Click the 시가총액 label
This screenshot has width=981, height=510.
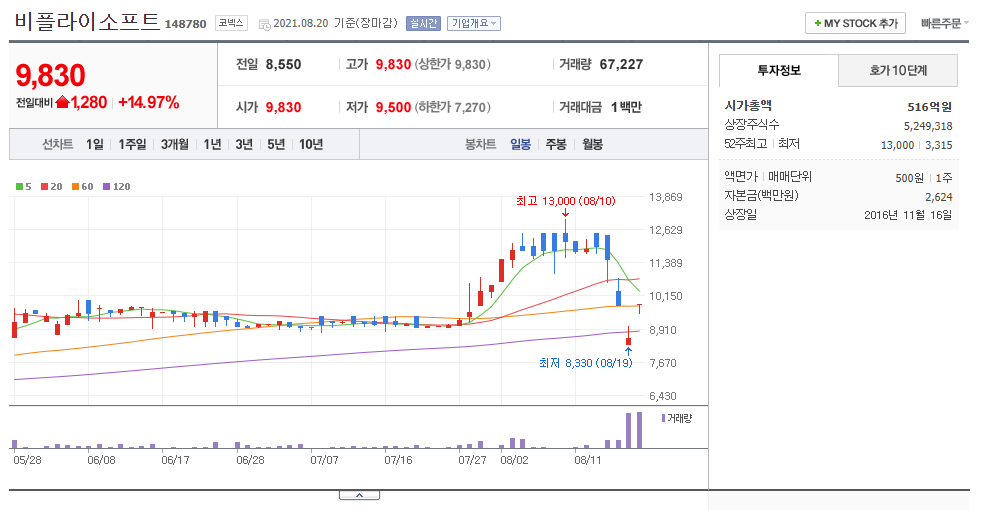(x=748, y=105)
